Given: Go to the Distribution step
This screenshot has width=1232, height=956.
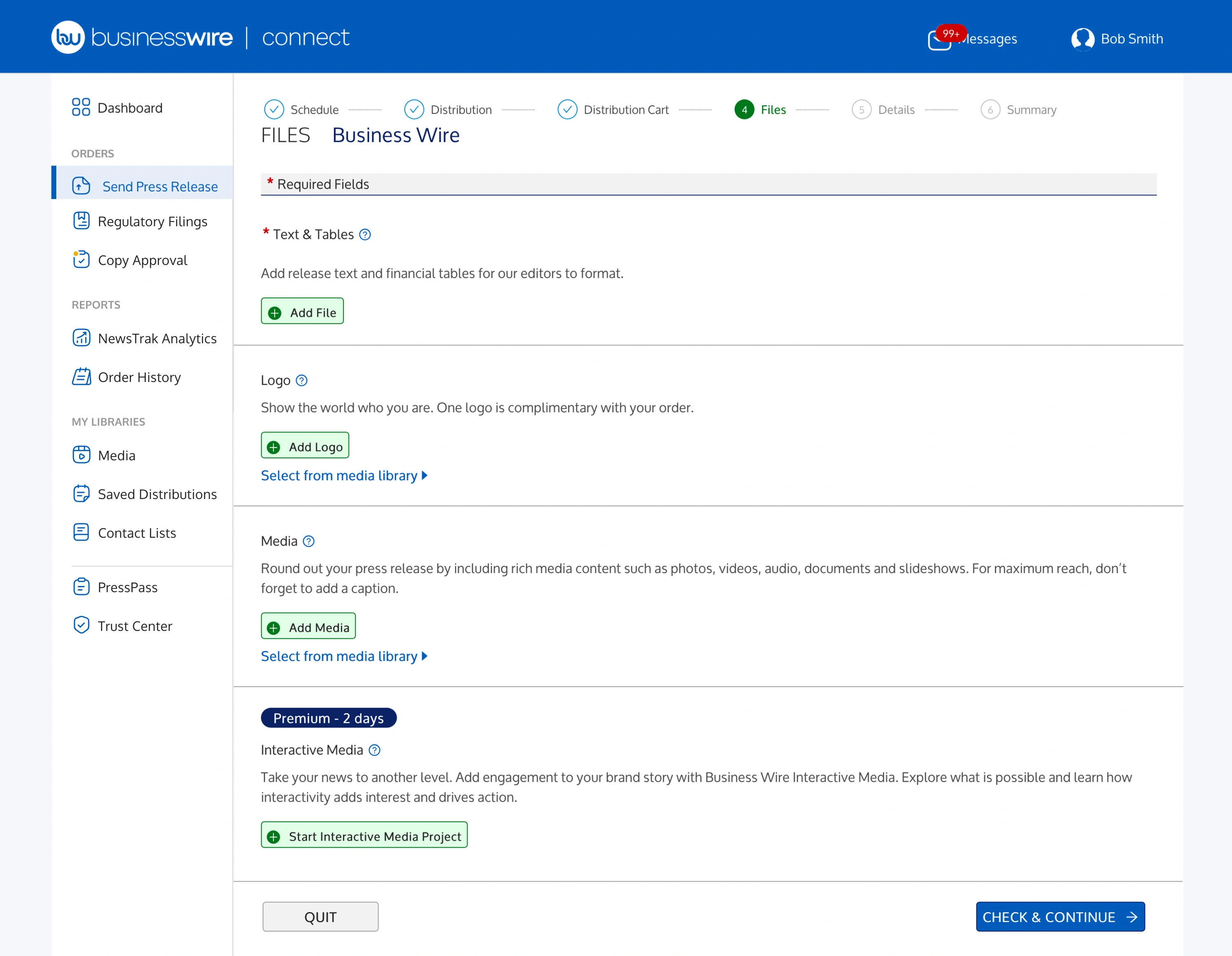Looking at the screenshot, I should pyautogui.click(x=448, y=110).
